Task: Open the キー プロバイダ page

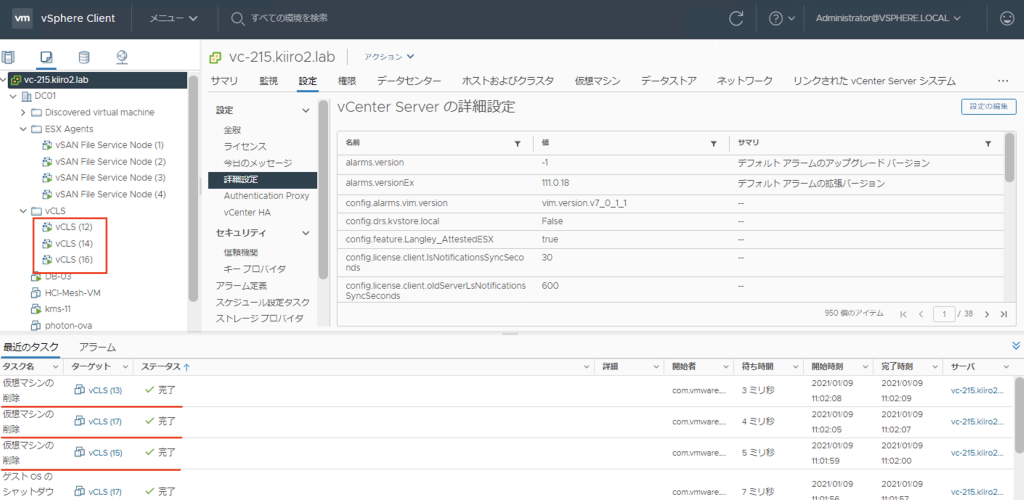Action: click(255, 268)
